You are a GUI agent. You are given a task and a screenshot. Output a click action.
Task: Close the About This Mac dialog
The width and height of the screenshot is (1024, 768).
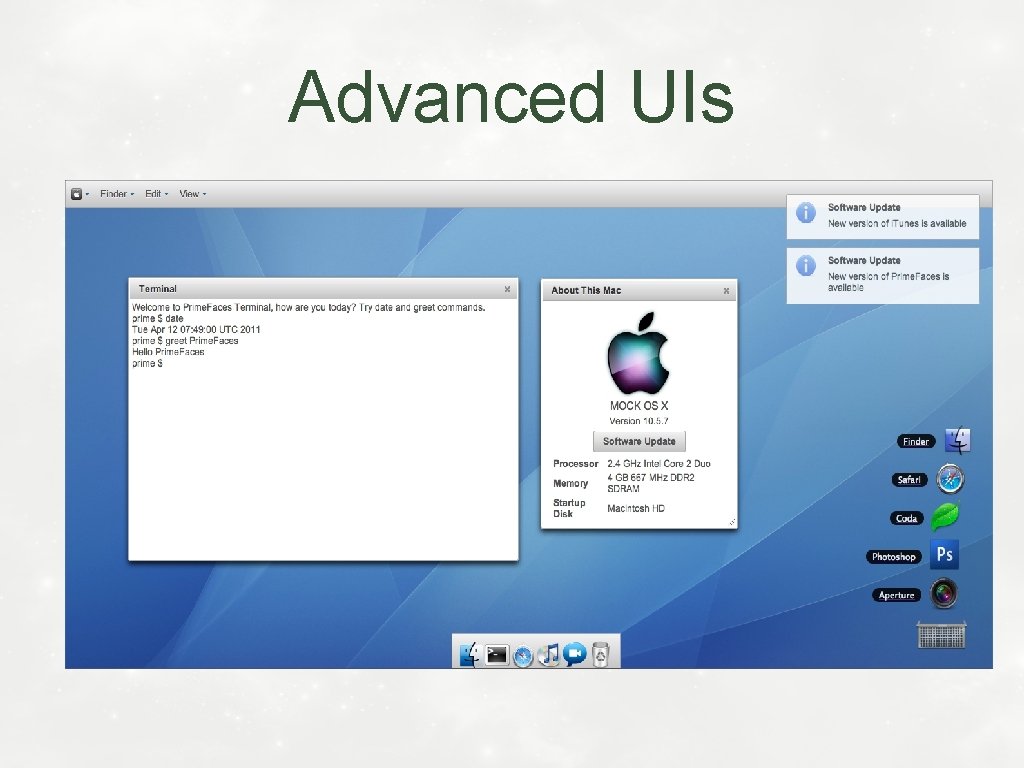point(726,291)
